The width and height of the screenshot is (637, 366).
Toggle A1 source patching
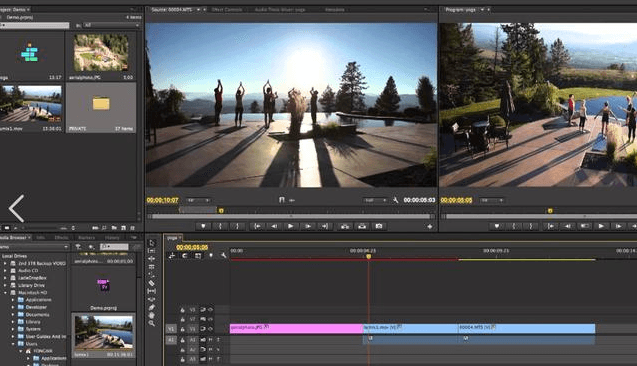171,340
